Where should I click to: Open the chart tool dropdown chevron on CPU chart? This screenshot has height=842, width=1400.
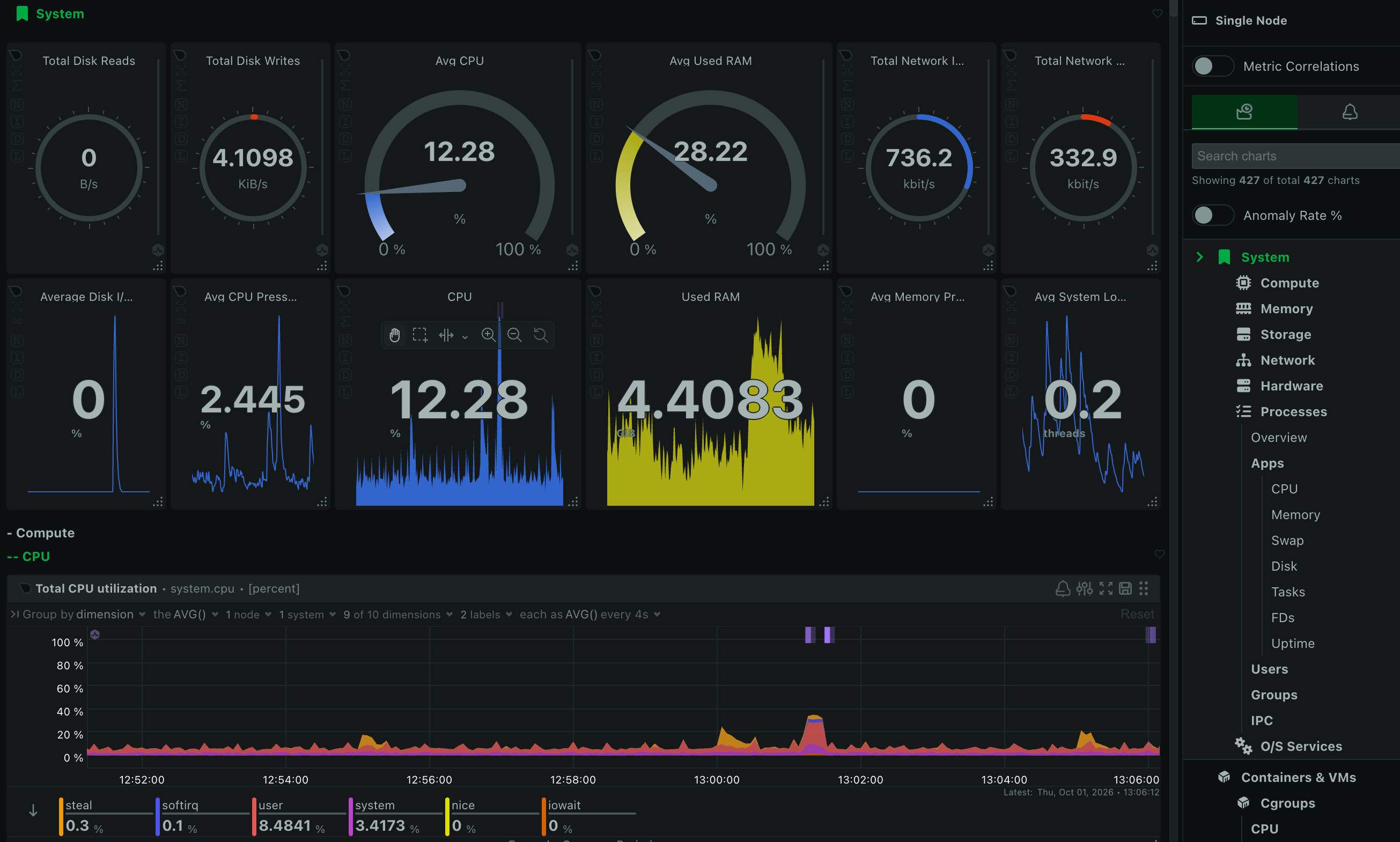[465, 337]
